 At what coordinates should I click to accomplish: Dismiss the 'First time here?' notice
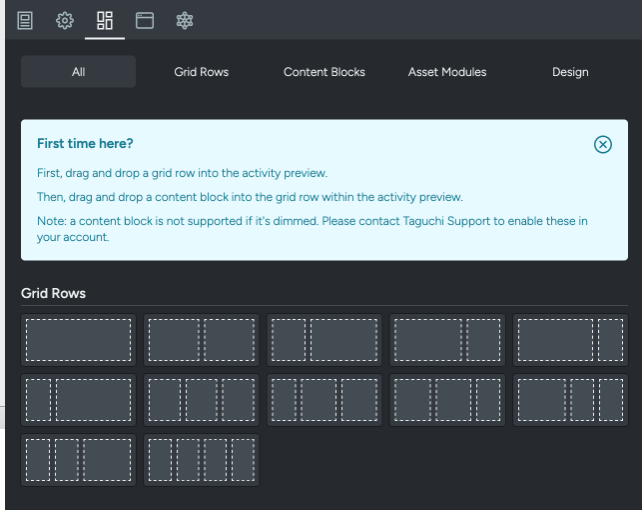602,144
